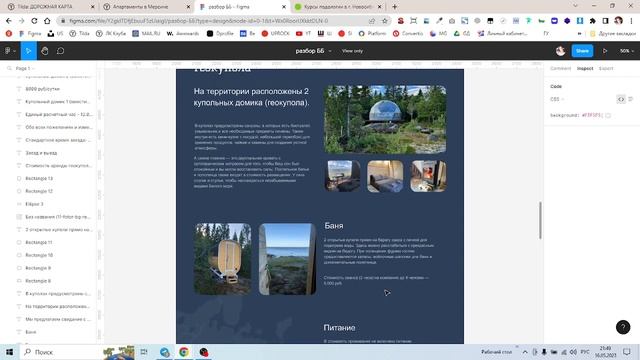Open Windows Start menu
Screen dimensions: 640x360
[9, 352]
